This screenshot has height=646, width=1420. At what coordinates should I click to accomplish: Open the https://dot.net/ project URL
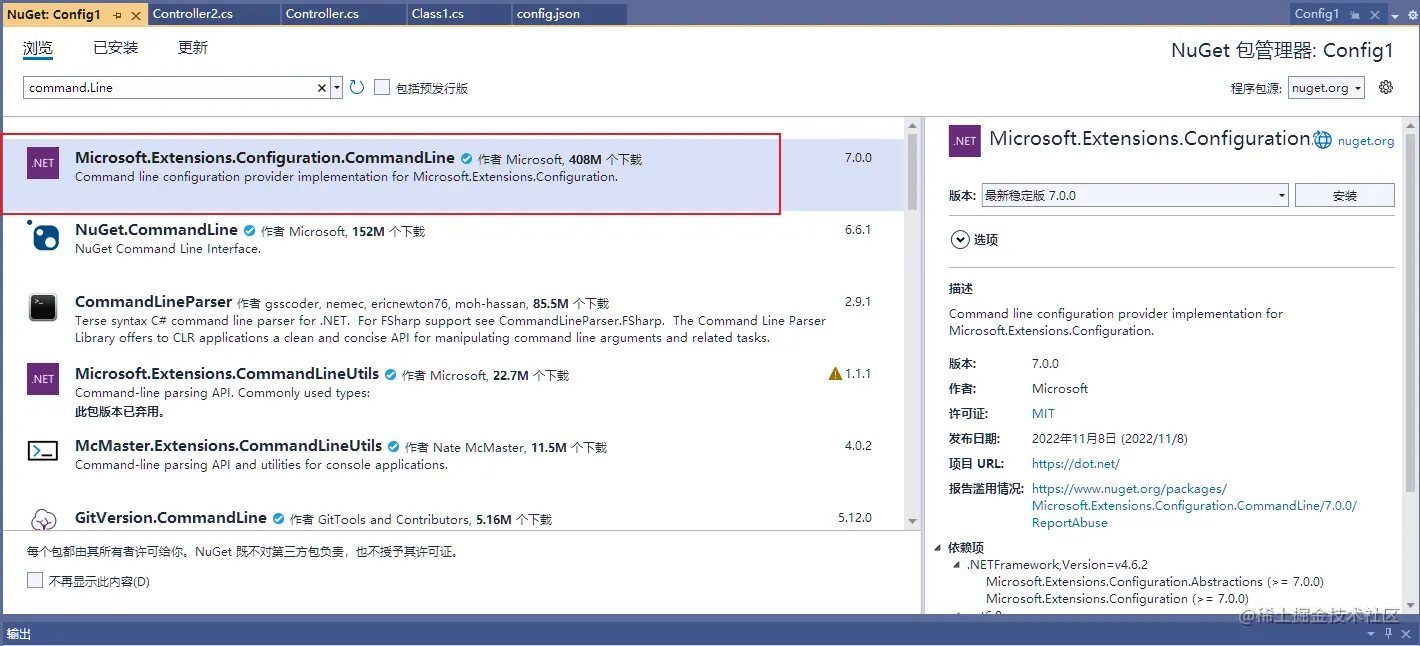(1076, 463)
